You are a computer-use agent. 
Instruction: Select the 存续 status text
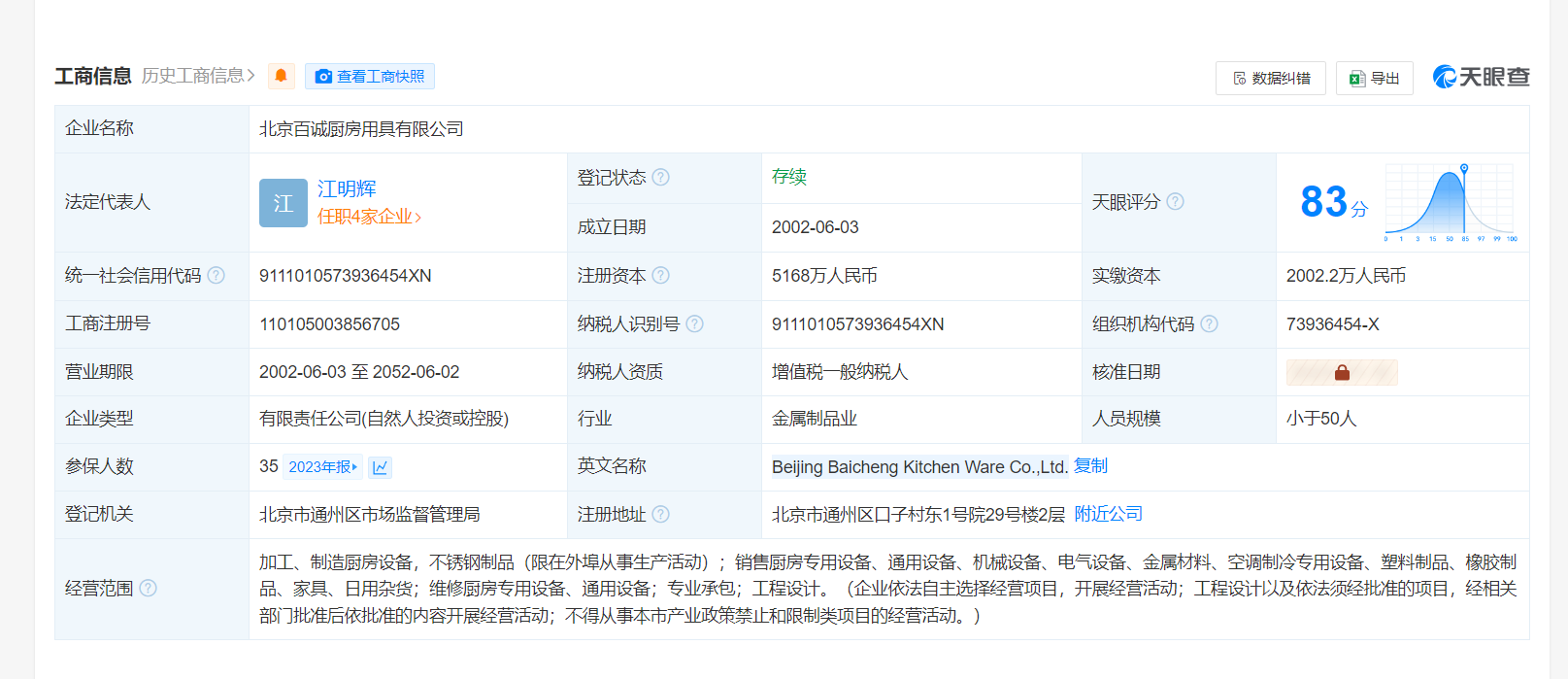coord(789,177)
